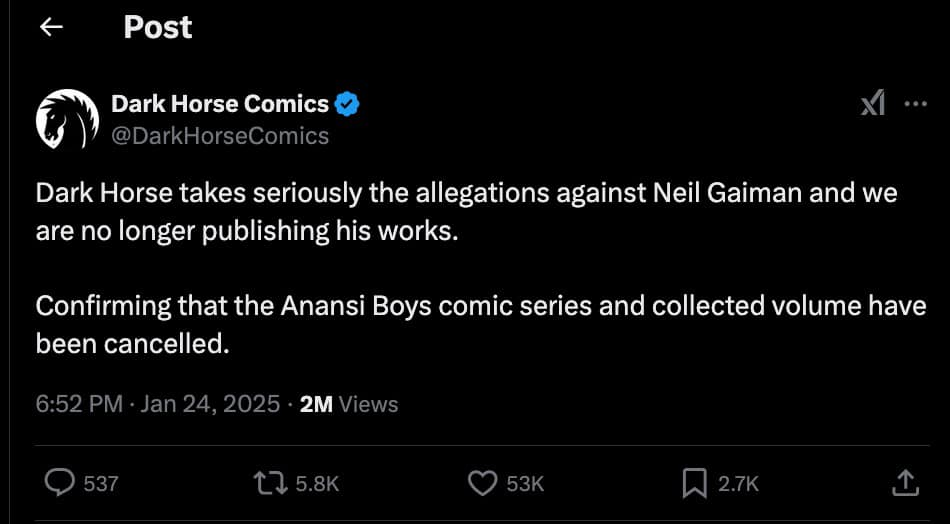Open the Dark Horse Comics display name link
The height and width of the screenshot is (524, 950).
click(220, 105)
